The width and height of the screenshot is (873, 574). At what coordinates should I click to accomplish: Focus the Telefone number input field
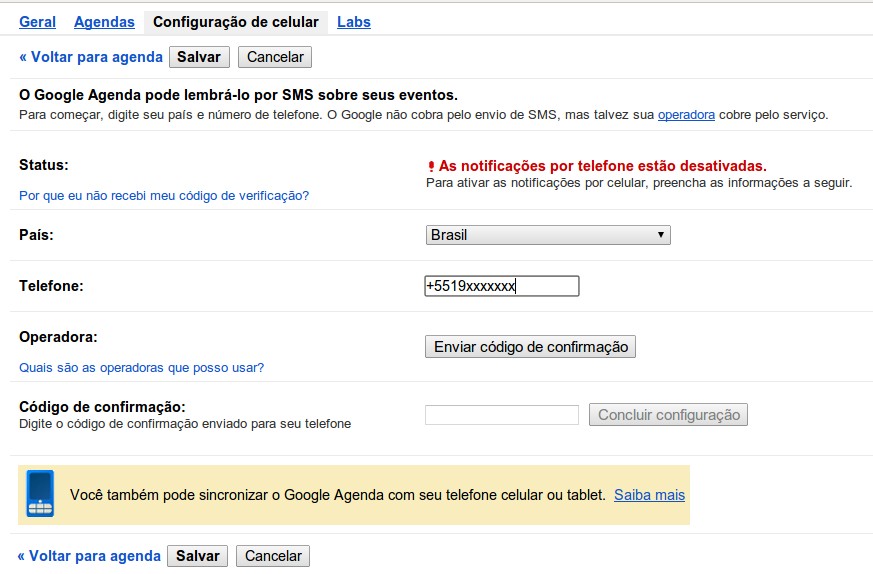pyautogui.click(x=502, y=287)
